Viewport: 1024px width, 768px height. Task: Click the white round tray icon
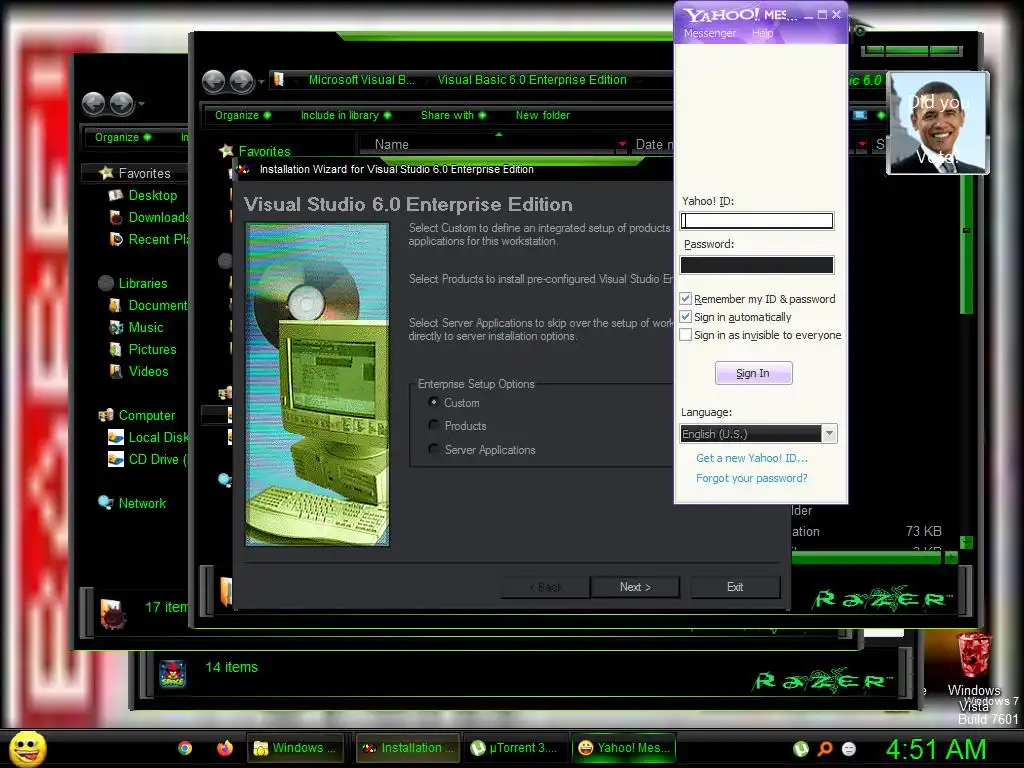(848, 749)
